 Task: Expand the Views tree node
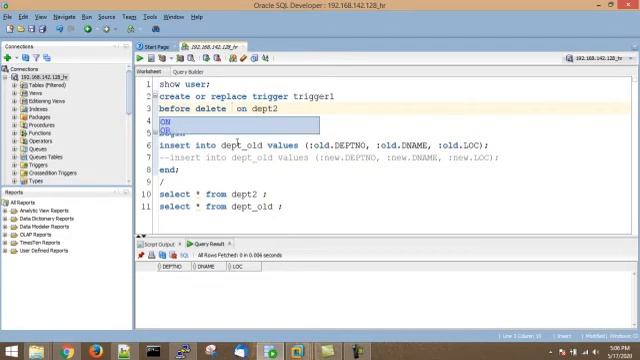pyautogui.click(x=15, y=93)
